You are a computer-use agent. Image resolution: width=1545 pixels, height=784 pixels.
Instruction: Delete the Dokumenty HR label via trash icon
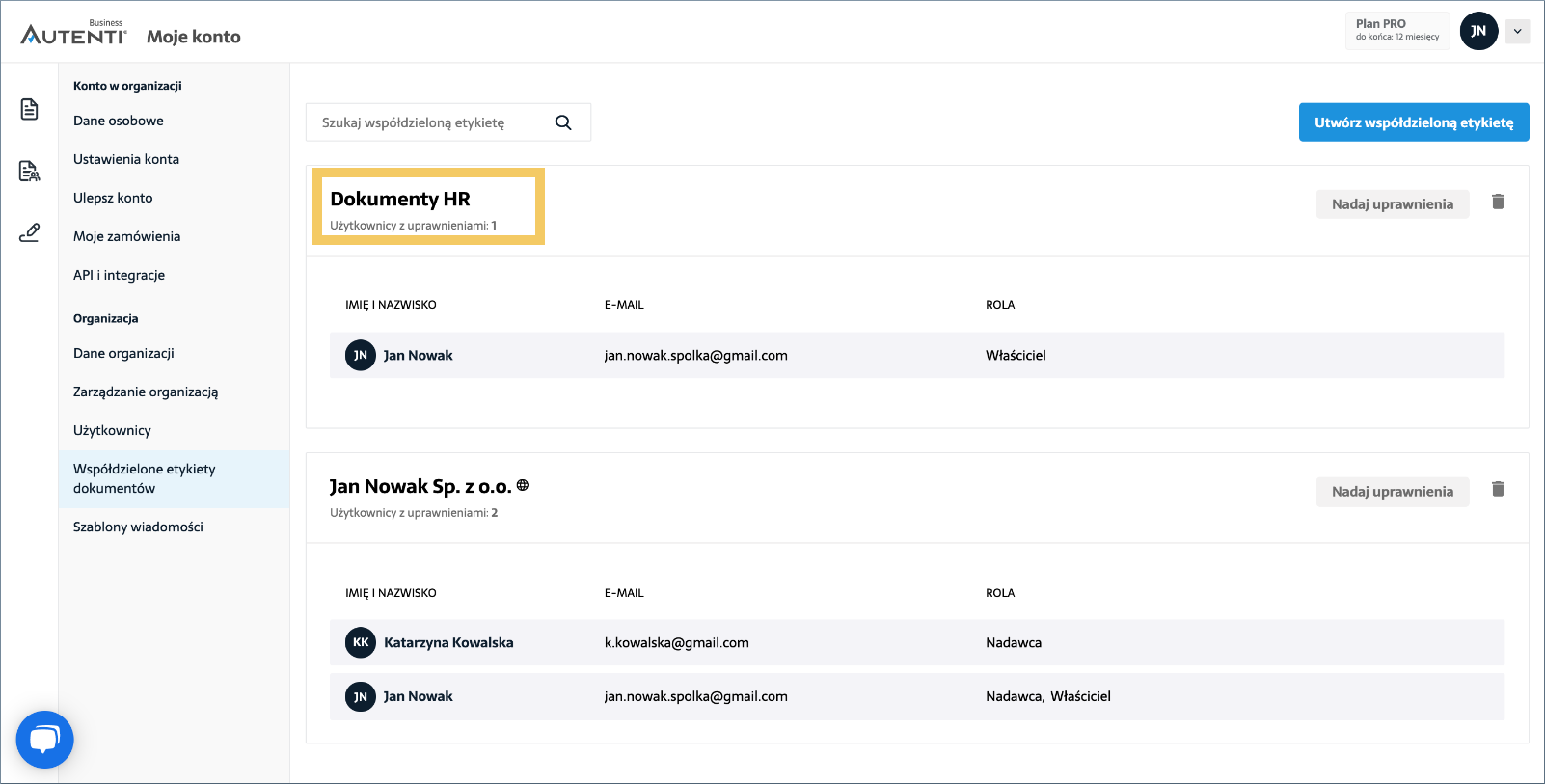click(x=1498, y=202)
